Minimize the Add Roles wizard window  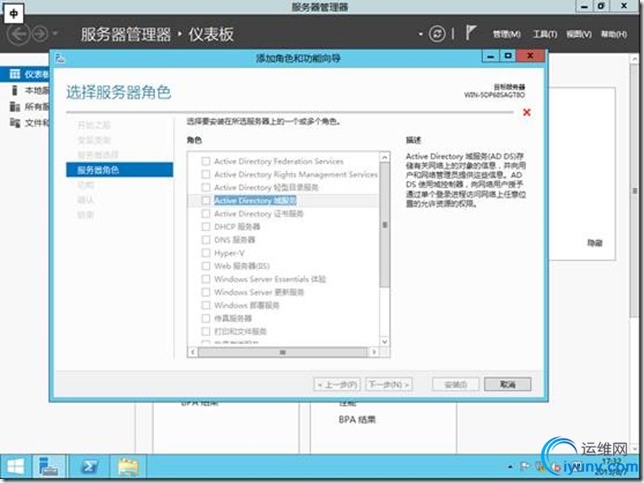point(490,56)
